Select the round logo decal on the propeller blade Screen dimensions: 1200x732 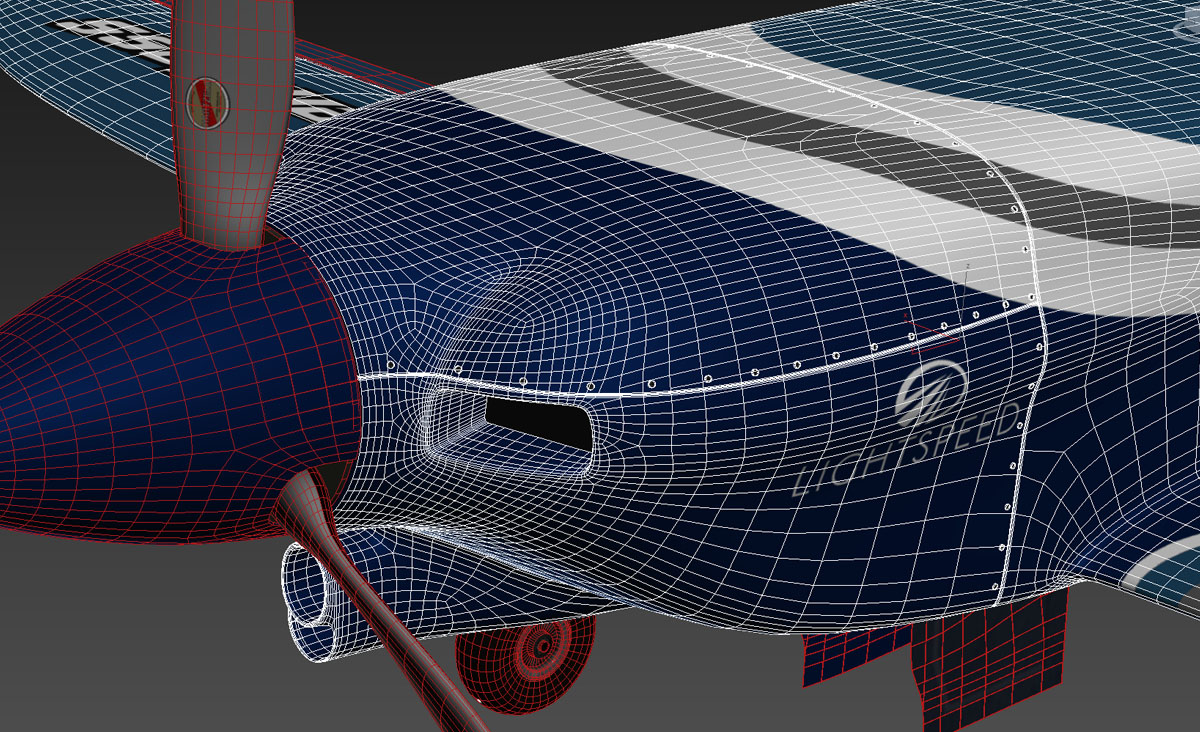coord(207,101)
